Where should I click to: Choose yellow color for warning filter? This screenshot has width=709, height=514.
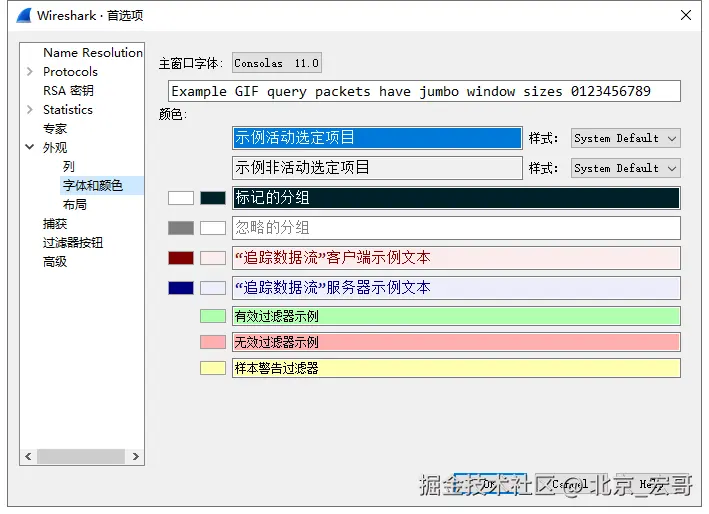tap(213, 368)
